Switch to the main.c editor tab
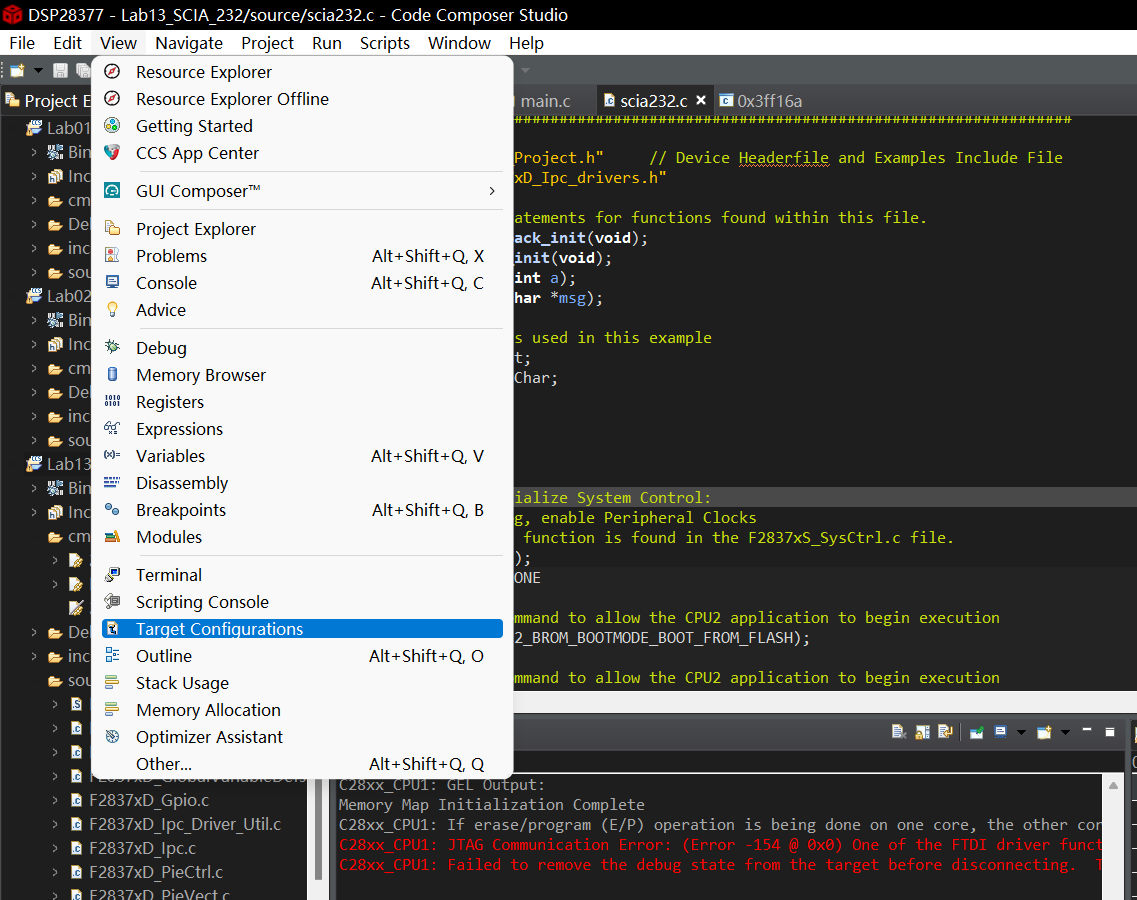The width and height of the screenshot is (1137, 900). tap(545, 101)
